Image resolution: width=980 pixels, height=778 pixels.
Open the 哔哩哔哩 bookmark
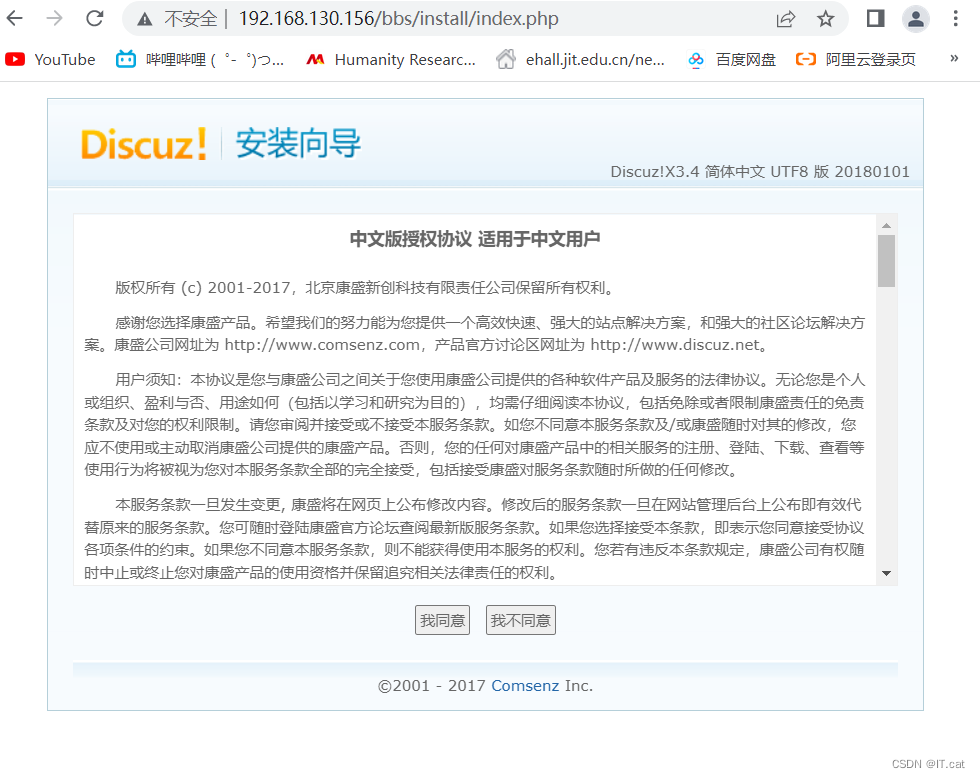tap(200, 59)
